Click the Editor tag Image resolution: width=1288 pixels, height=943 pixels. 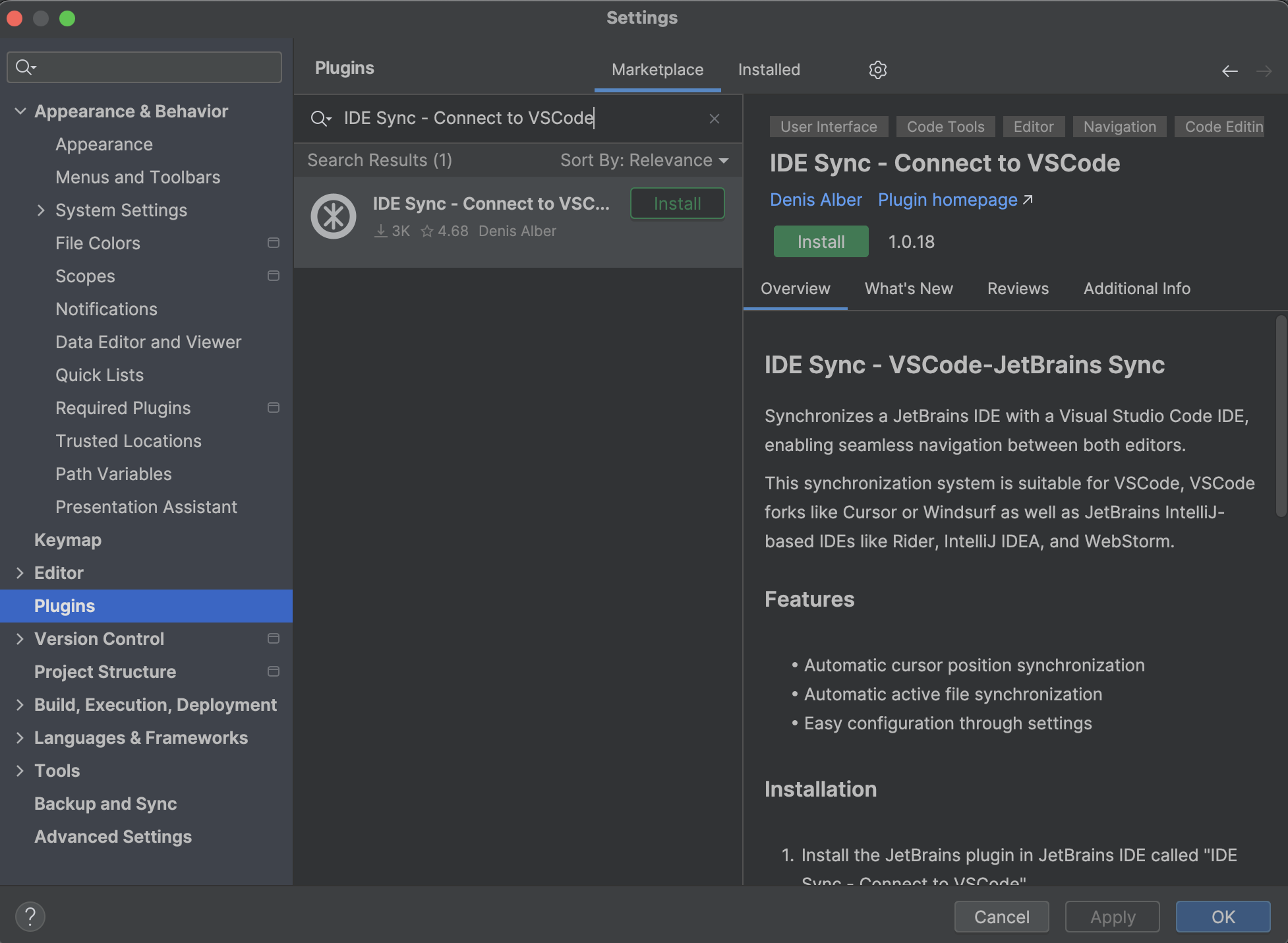point(1033,127)
